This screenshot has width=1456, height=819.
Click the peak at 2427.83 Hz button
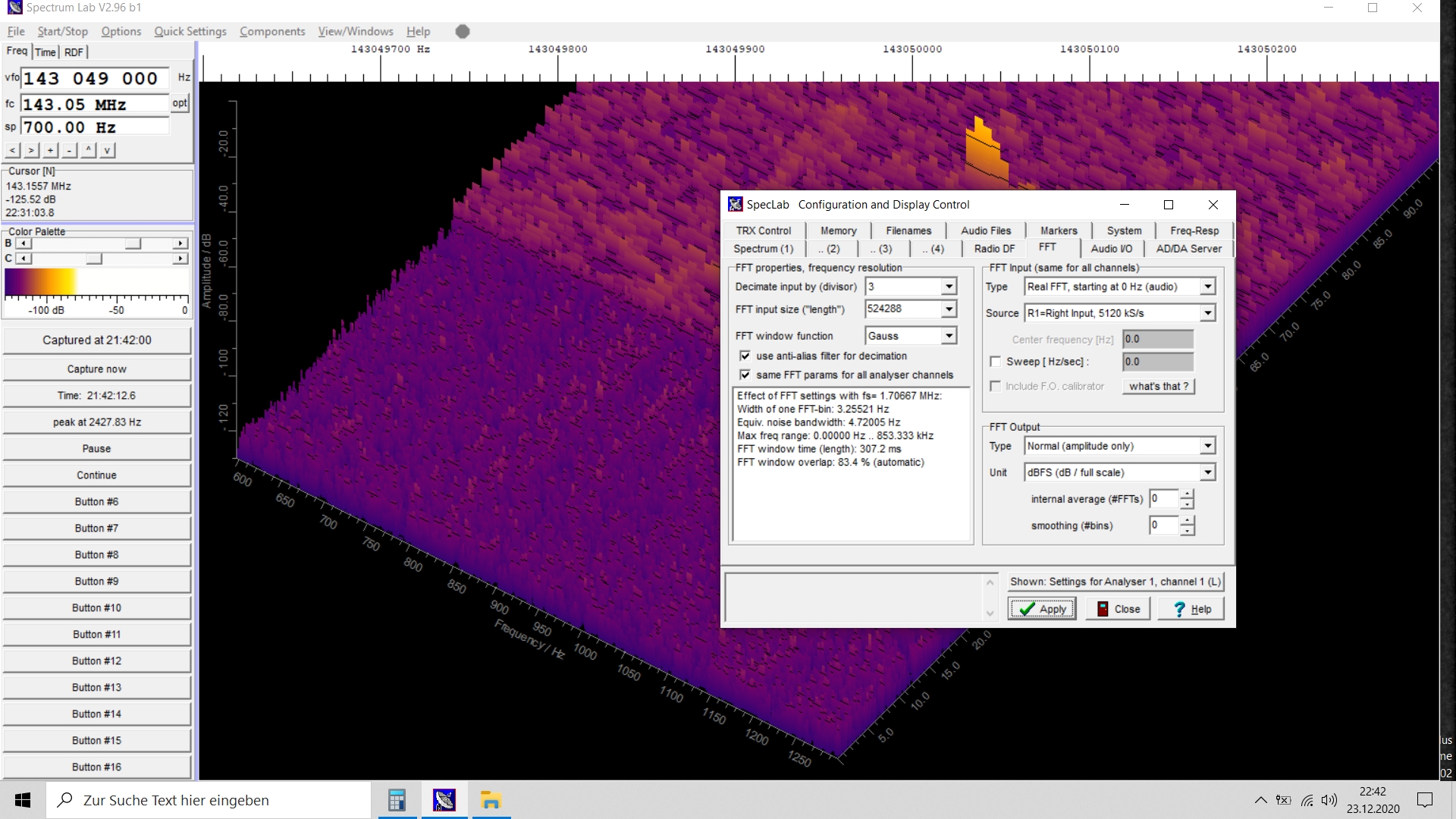pyautogui.click(x=96, y=422)
